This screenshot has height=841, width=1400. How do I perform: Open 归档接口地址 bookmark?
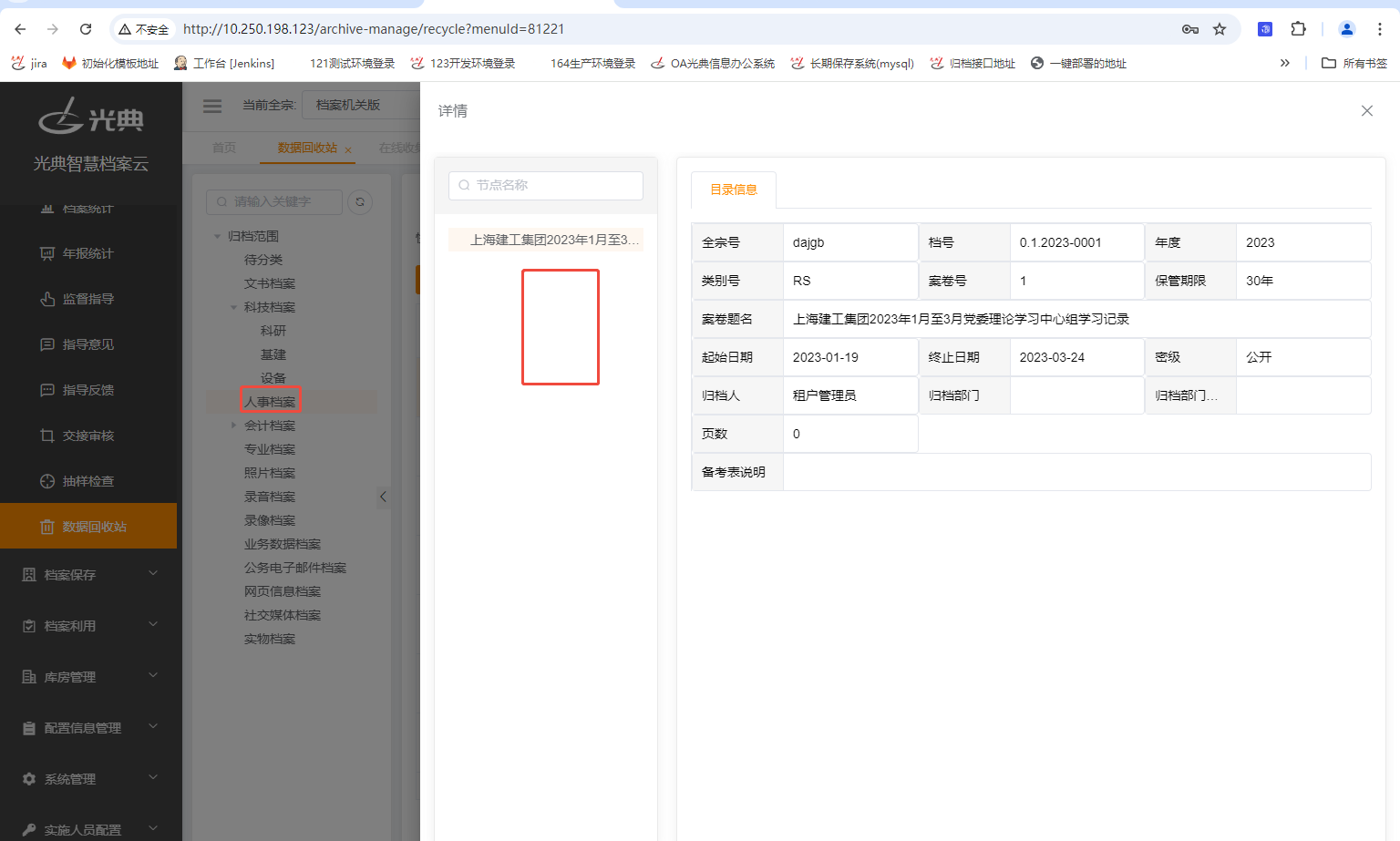[x=973, y=63]
